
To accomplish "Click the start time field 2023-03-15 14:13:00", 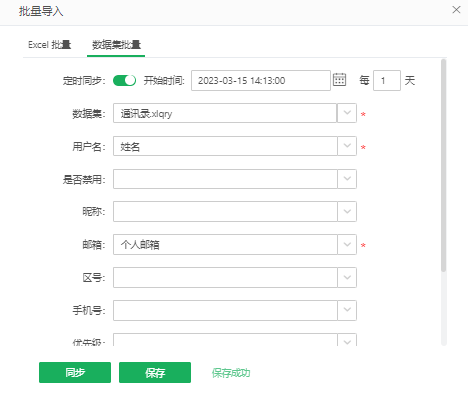I will tap(261, 80).
